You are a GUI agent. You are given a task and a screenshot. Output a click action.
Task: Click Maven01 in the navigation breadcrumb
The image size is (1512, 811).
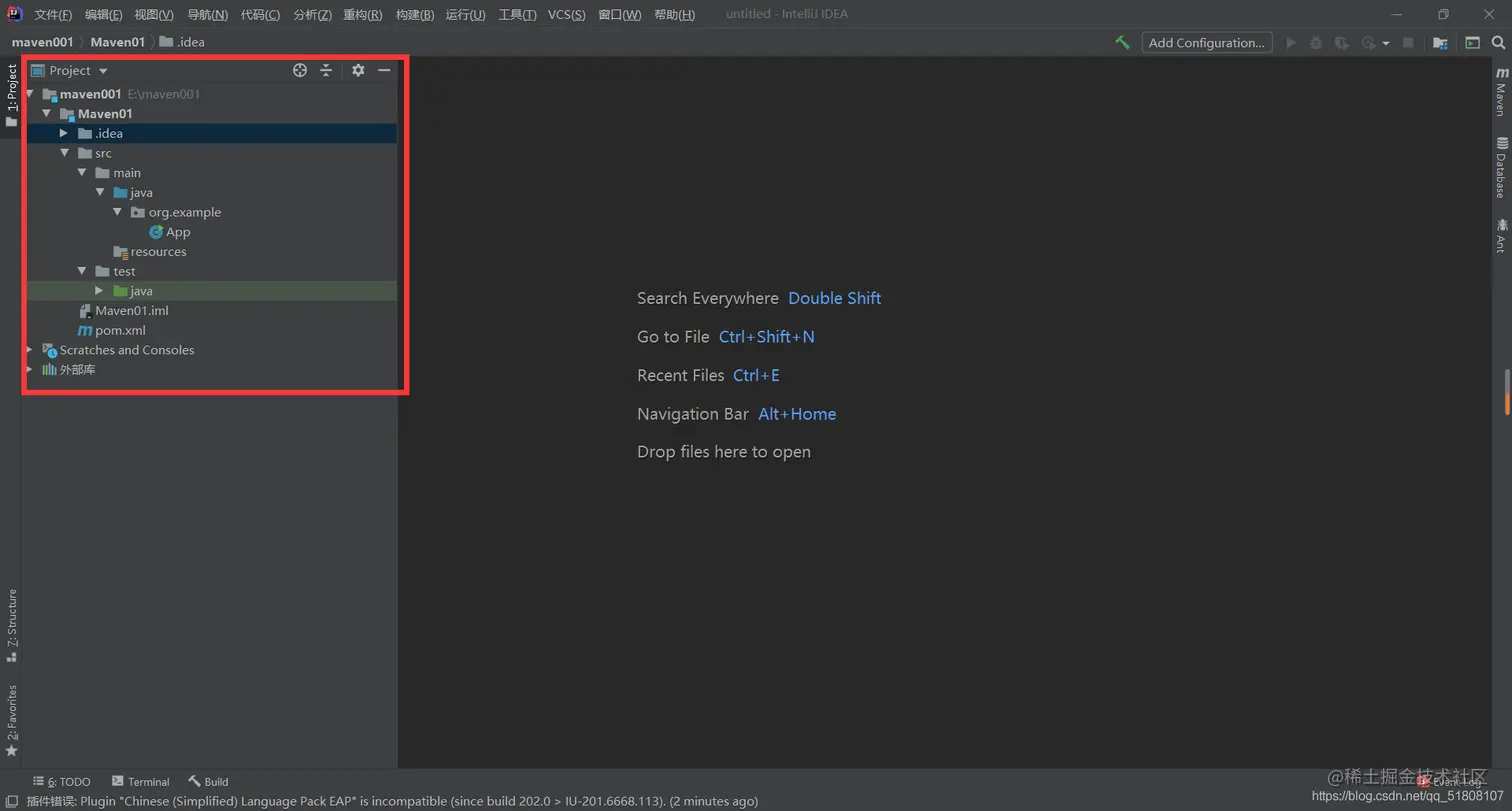tap(117, 42)
